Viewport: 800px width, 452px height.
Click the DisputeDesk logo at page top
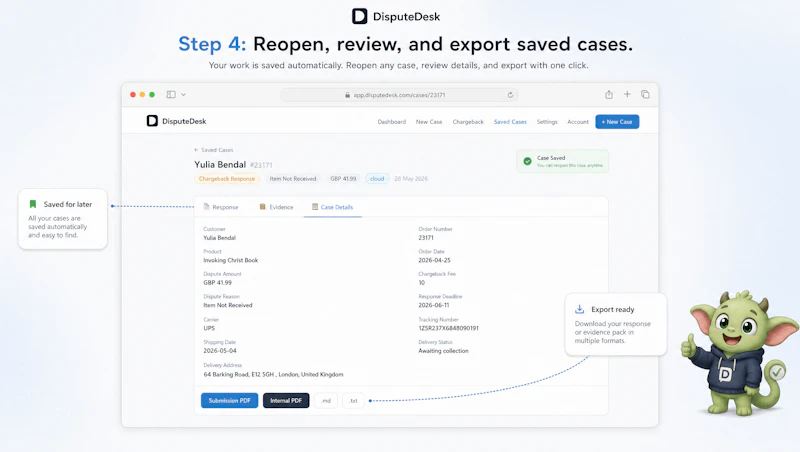tap(396, 16)
